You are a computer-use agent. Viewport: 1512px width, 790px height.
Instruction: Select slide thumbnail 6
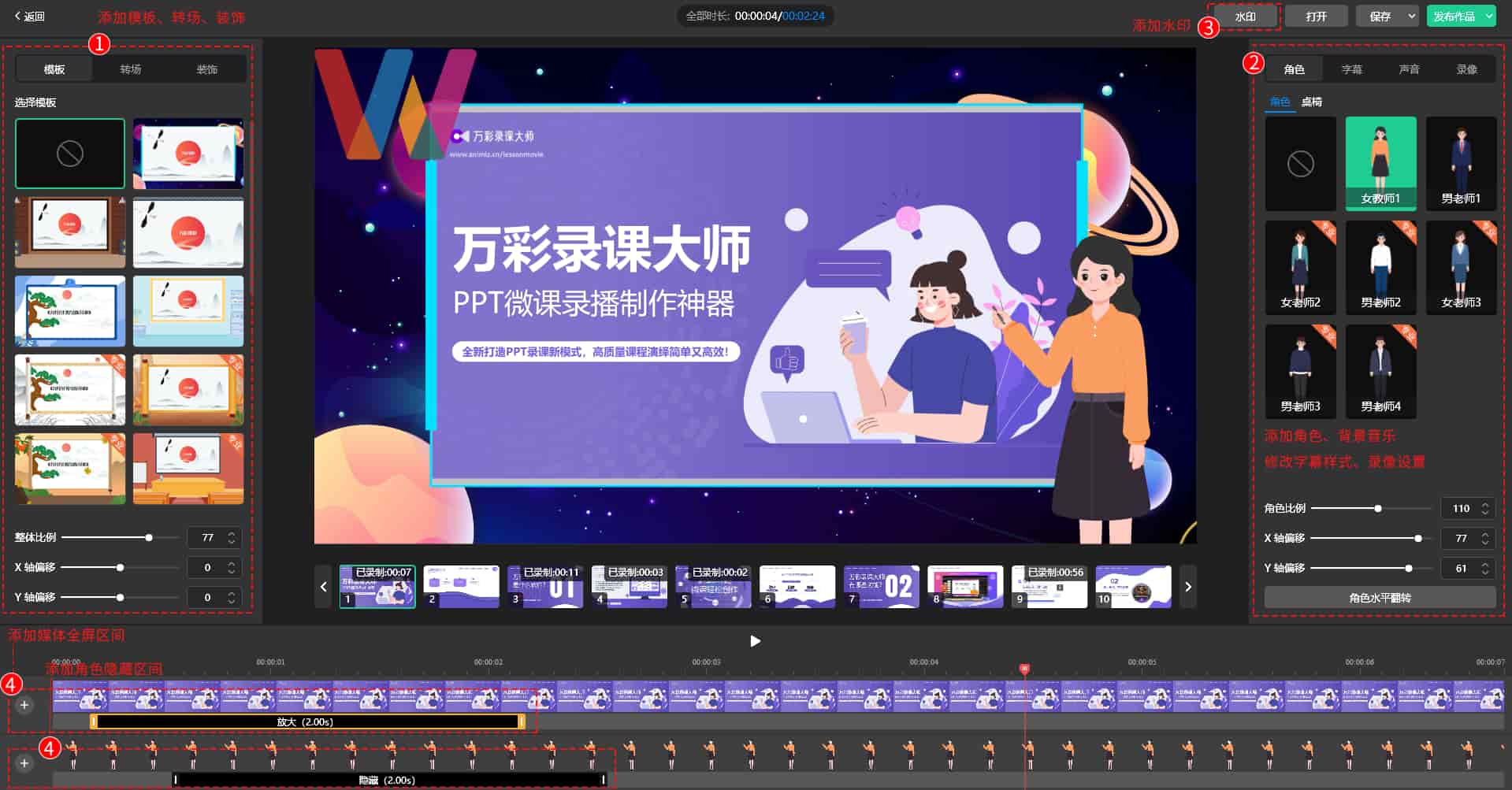(x=797, y=587)
